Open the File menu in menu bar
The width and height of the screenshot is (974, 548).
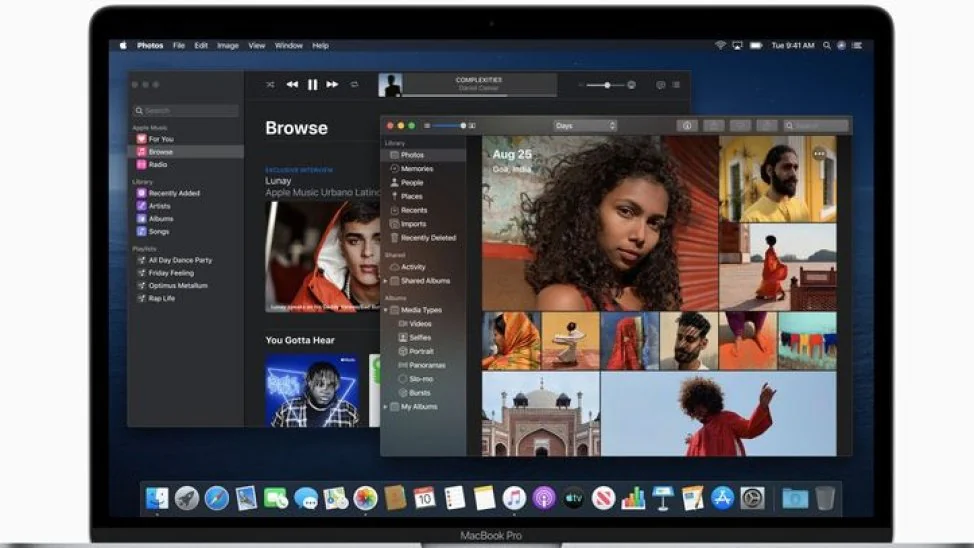[x=179, y=45]
